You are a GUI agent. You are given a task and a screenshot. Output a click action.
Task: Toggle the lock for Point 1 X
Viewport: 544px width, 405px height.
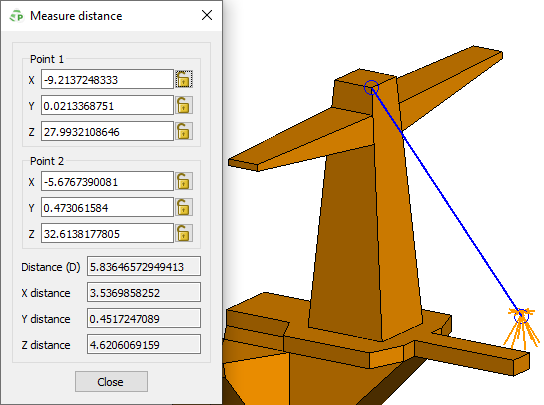184,79
